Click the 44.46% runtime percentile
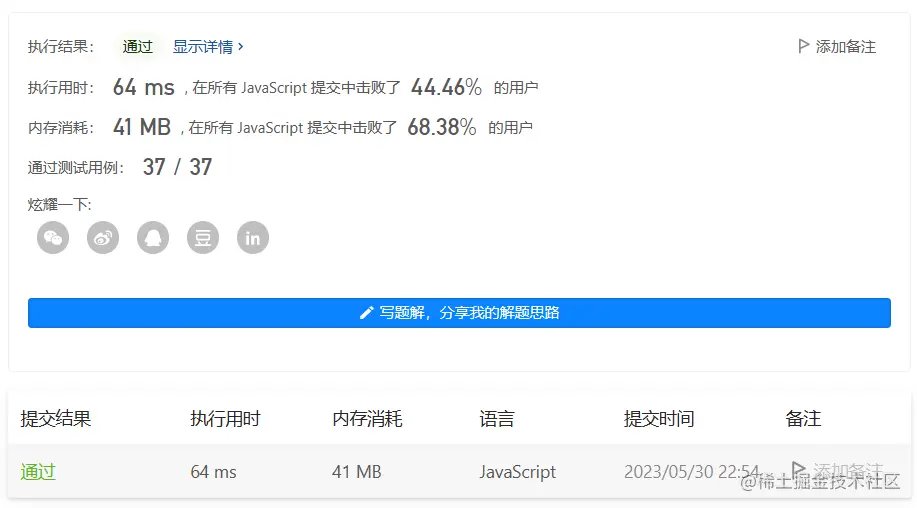 [446, 87]
